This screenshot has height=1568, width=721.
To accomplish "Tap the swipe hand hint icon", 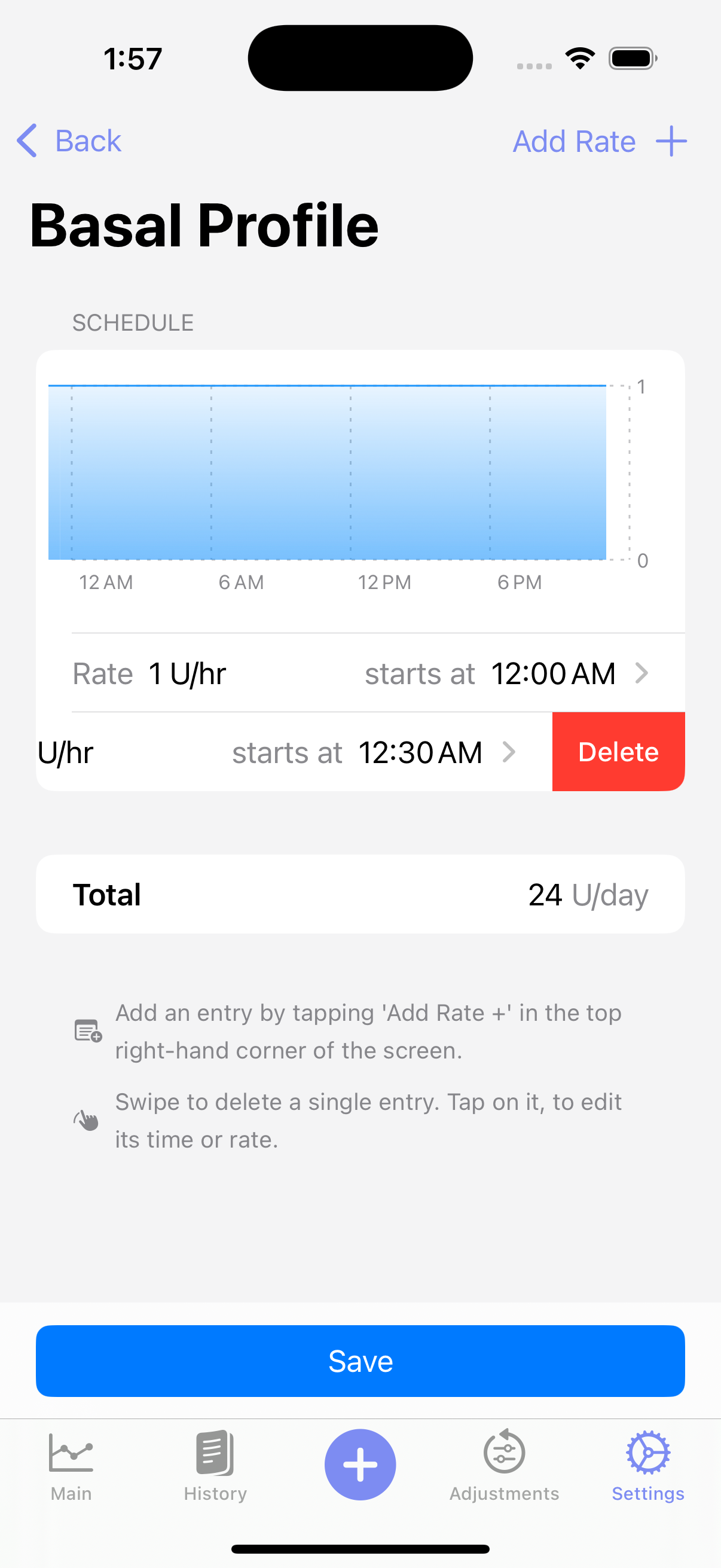I will 87,1120.
